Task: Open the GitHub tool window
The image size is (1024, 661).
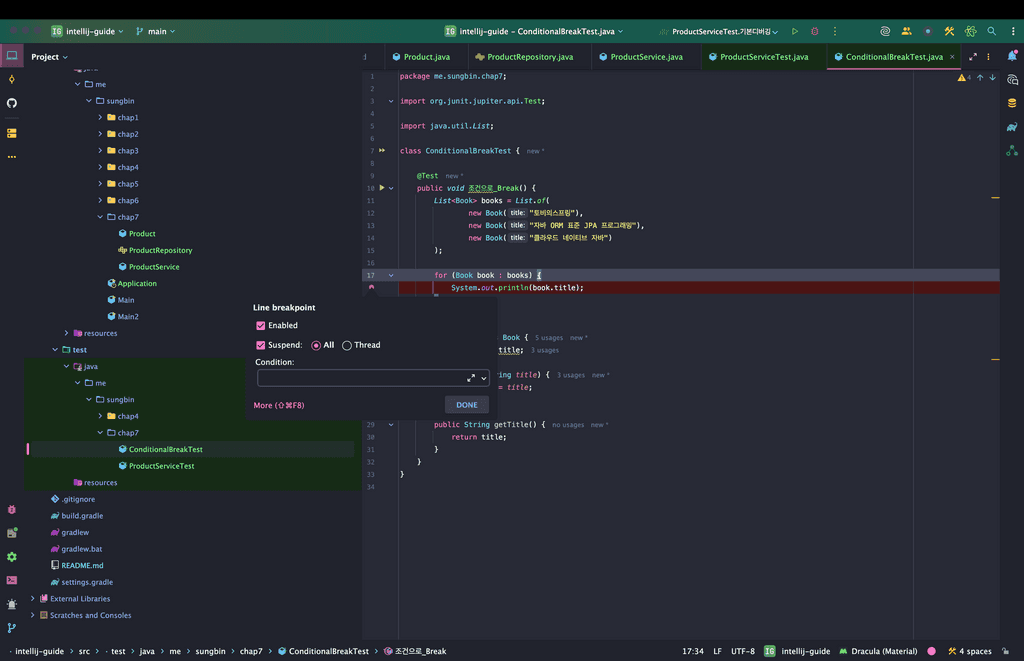Action: 12,103
